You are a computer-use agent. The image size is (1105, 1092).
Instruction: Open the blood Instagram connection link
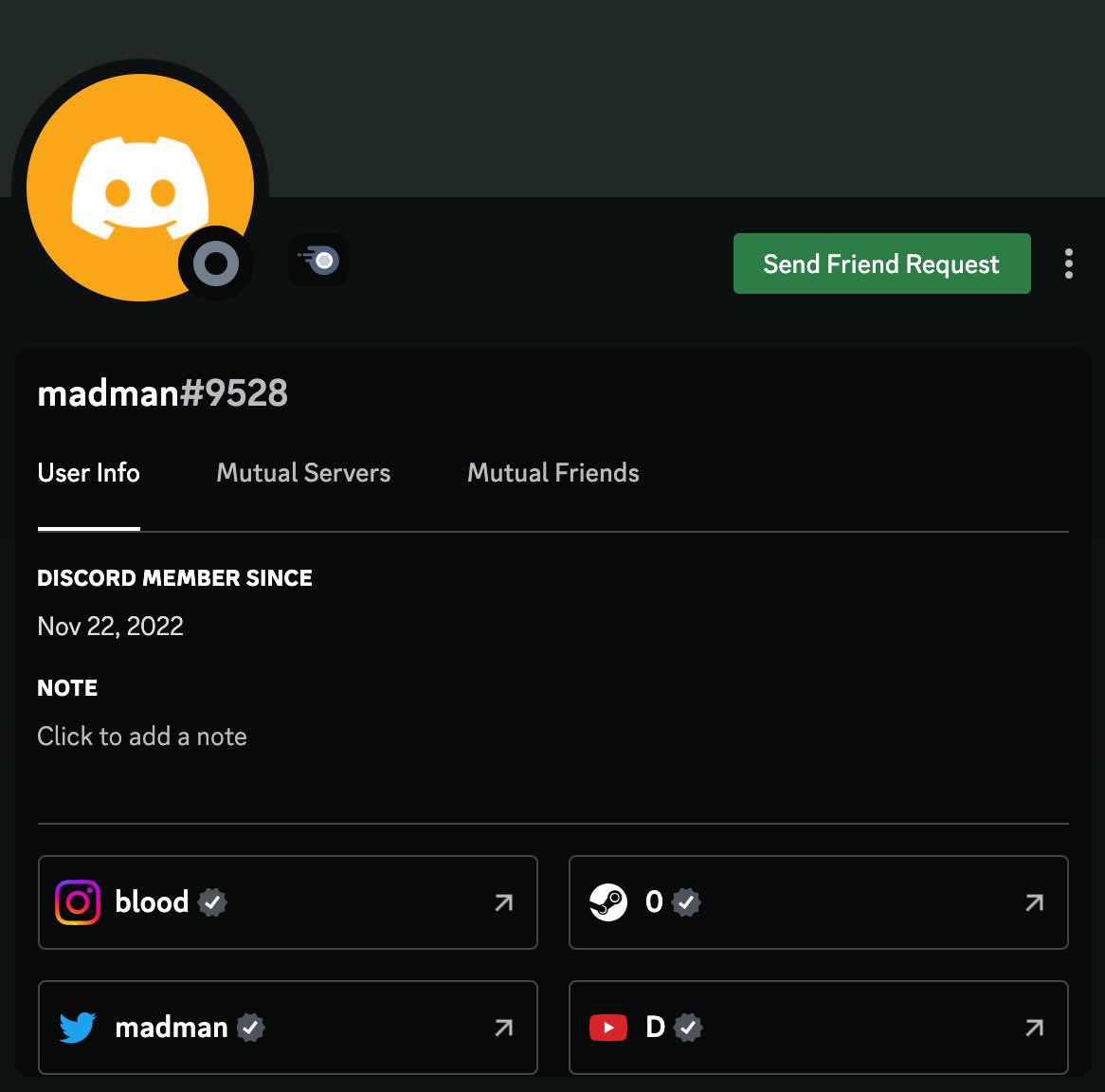pos(287,902)
